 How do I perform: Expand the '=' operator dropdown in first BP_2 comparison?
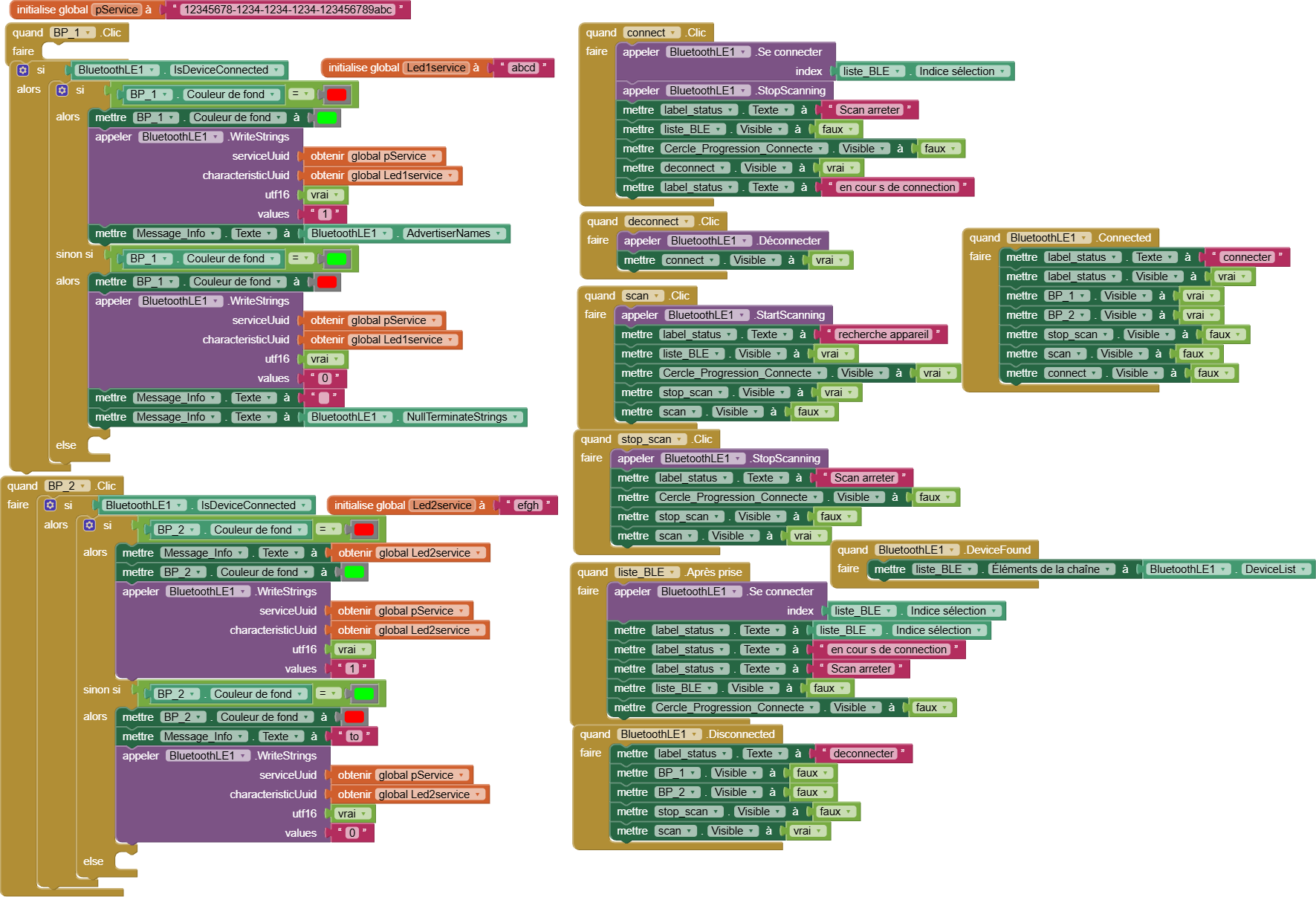[328, 529]
